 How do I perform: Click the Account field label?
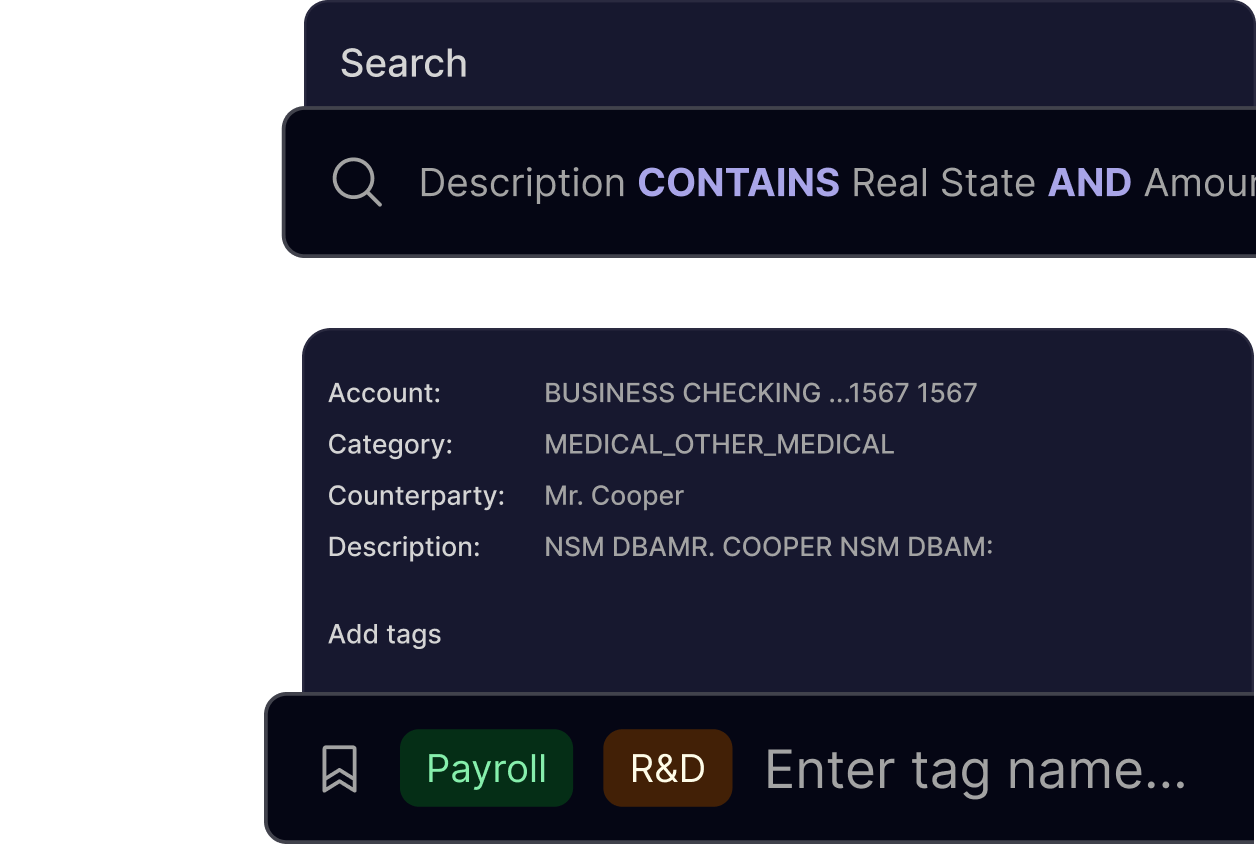click(384, 393)
